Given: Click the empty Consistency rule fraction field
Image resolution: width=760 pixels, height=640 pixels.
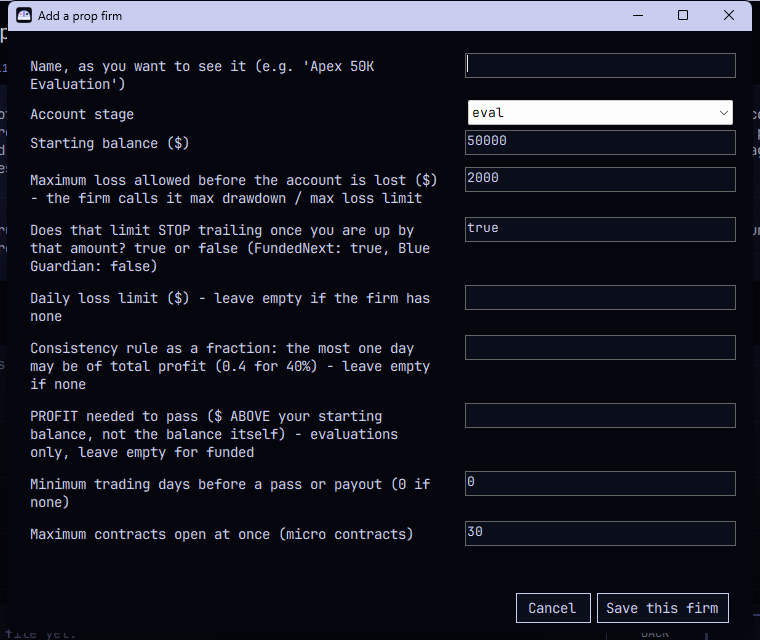Looking at the screenshot, I should pos(600,348).
